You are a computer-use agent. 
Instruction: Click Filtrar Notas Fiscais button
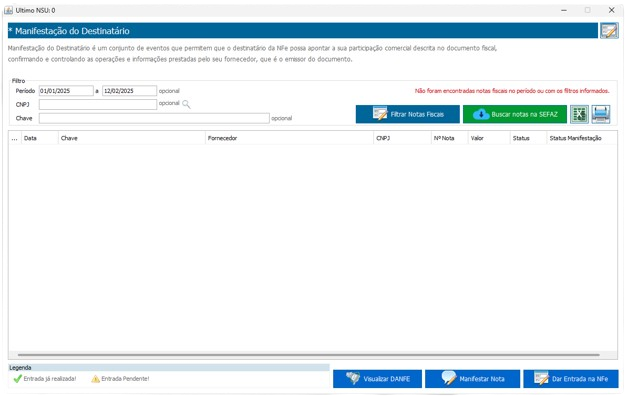[408, 114]
